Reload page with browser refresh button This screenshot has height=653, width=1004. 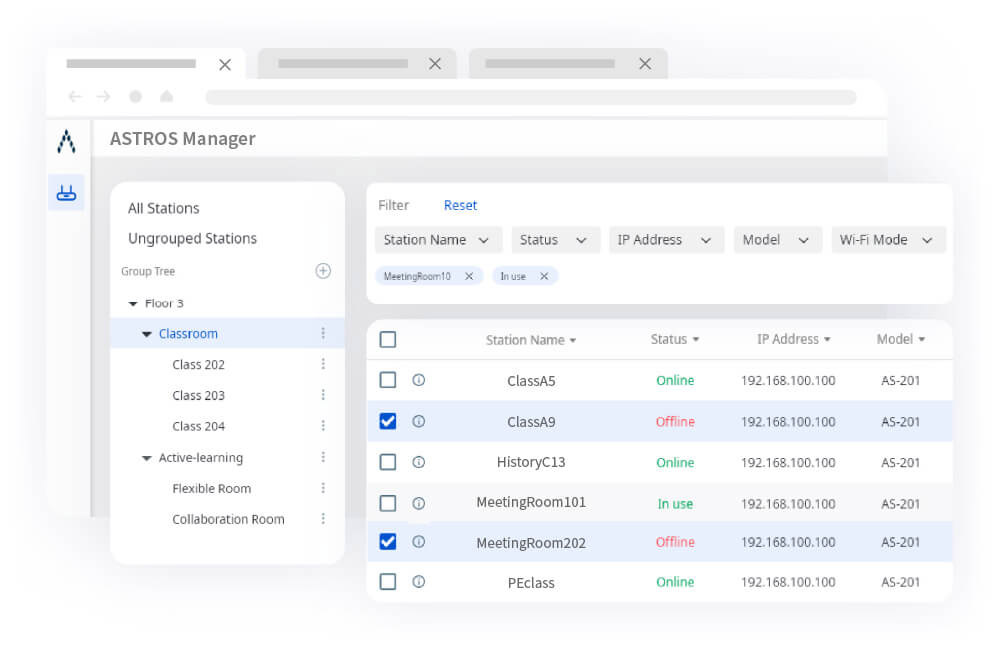coord(135,97)
